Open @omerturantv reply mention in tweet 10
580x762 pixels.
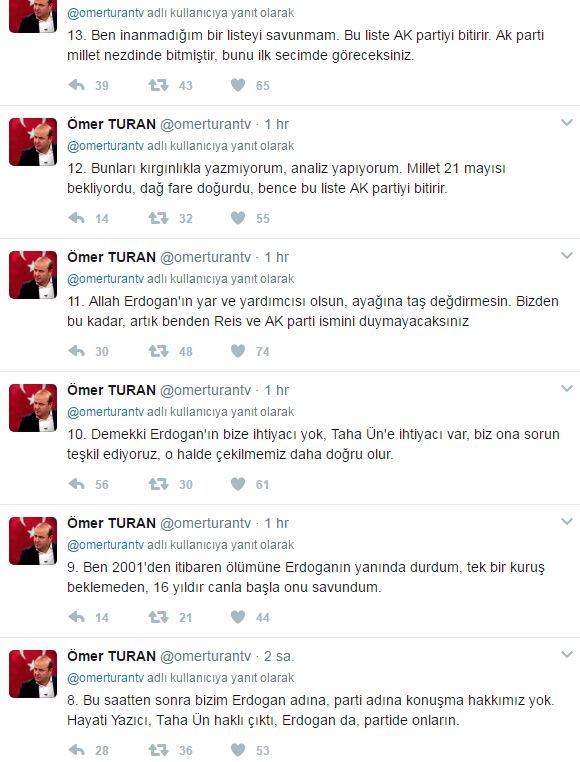click(x=105, y=412)
